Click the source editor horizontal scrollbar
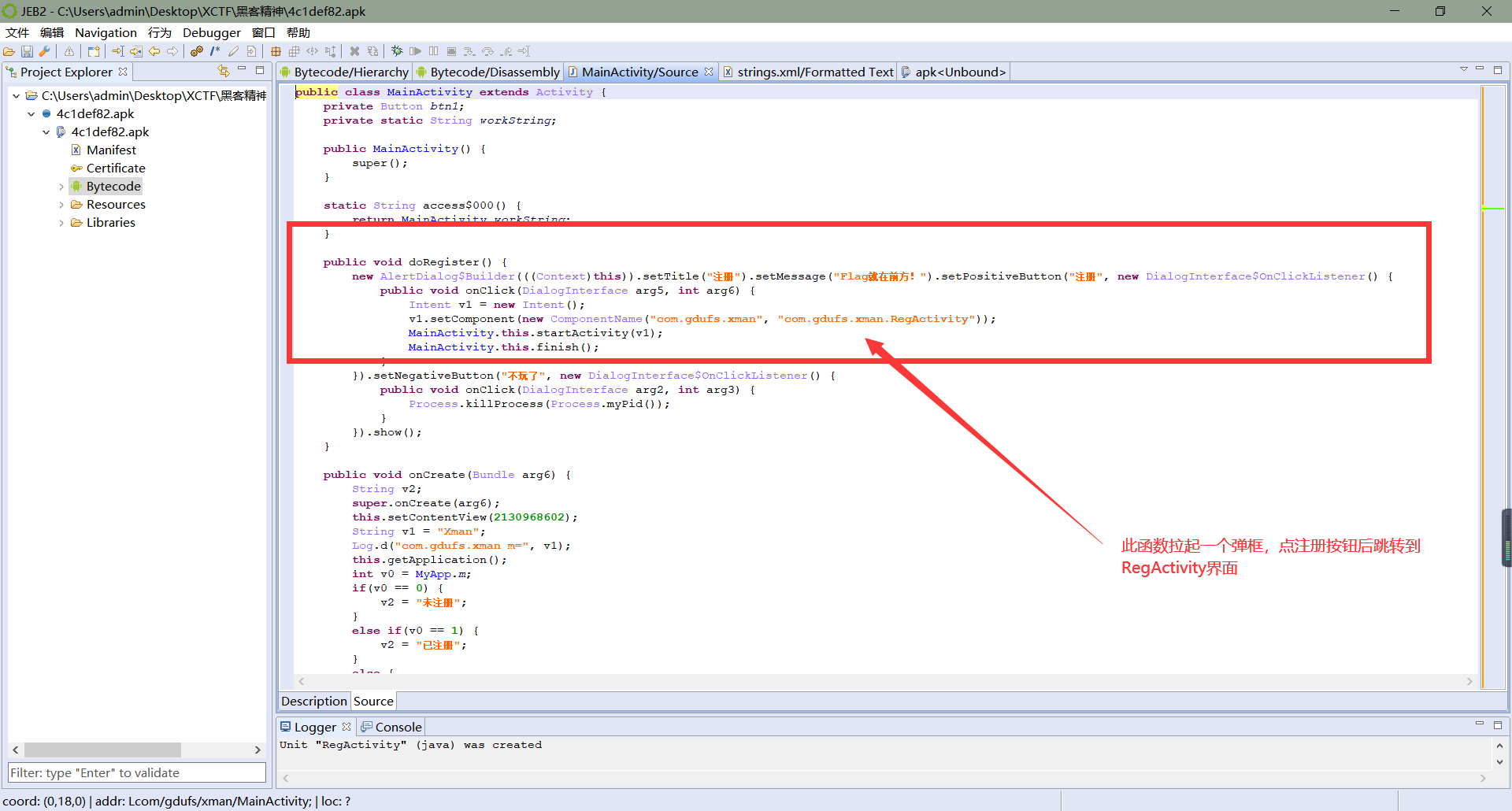Screen dimensions: 1512x811 (885, 681)
